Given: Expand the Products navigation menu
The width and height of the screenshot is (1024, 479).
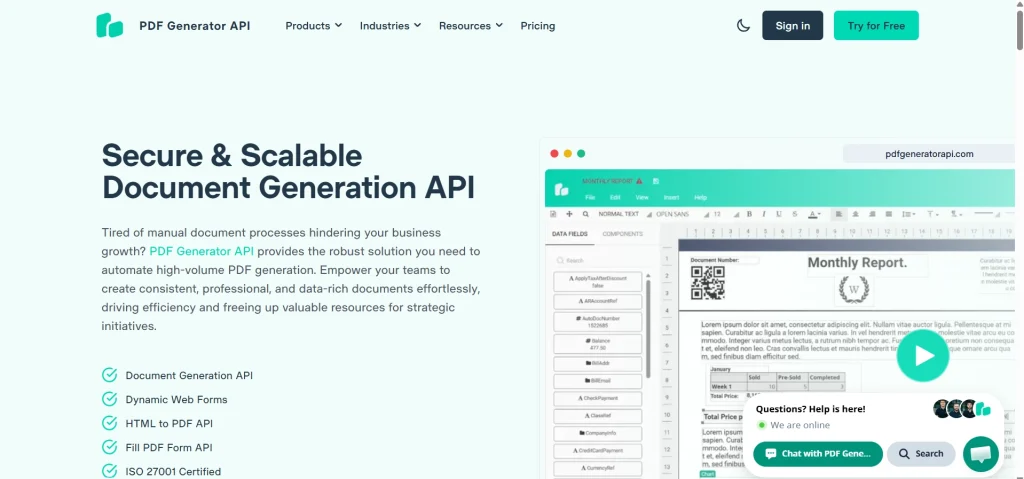Looking at the screenshot, I should tap(313, 25).
